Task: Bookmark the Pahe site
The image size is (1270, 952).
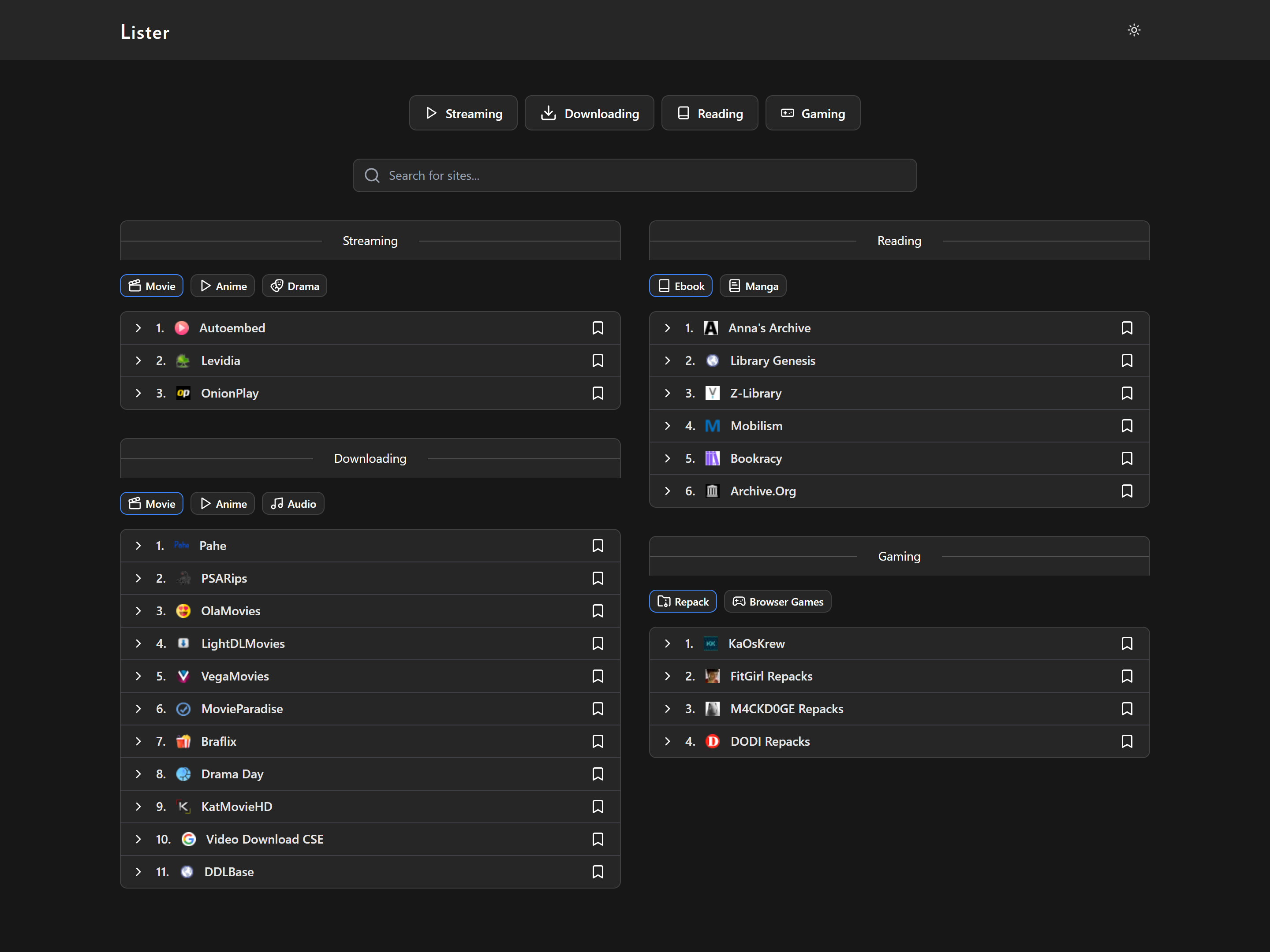Action: pos(598,546)
